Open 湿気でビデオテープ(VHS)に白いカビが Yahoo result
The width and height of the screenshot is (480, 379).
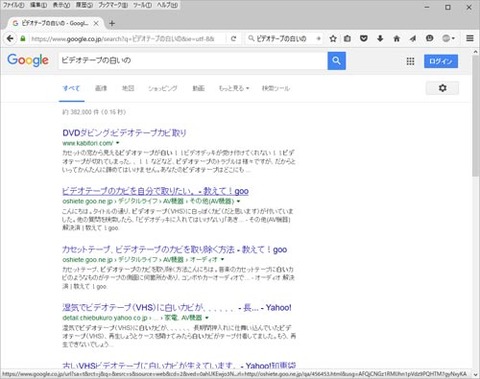177,308
